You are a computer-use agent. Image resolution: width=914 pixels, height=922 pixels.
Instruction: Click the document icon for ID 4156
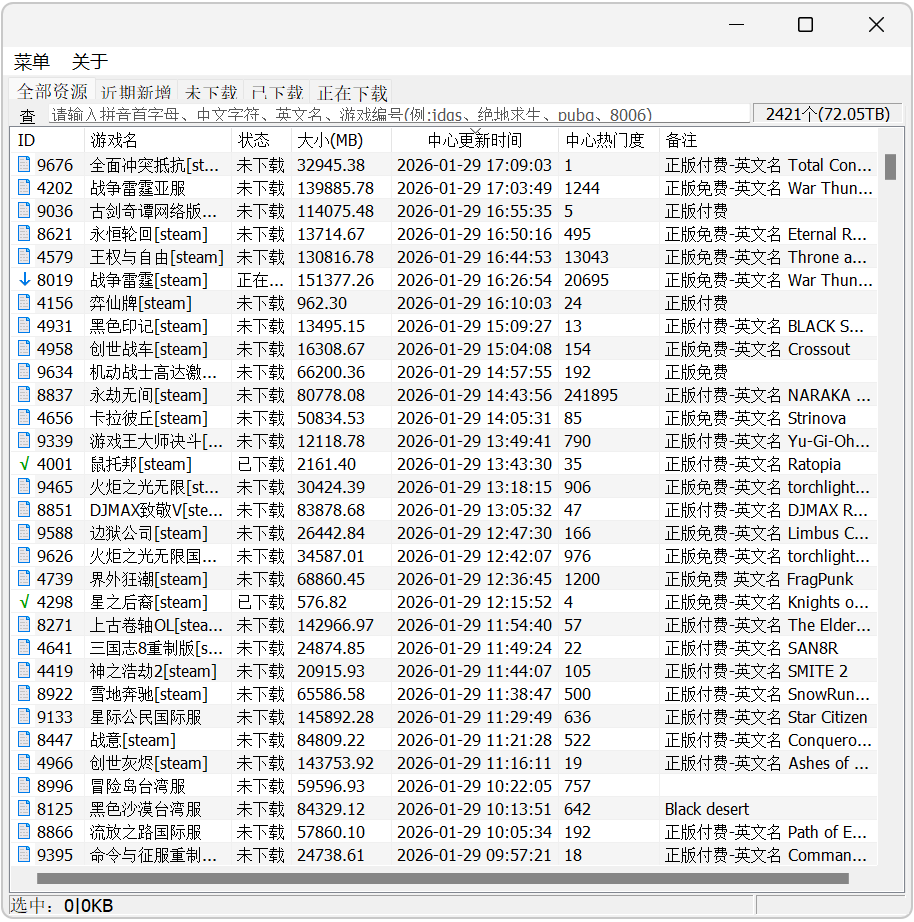coord(24,303)
